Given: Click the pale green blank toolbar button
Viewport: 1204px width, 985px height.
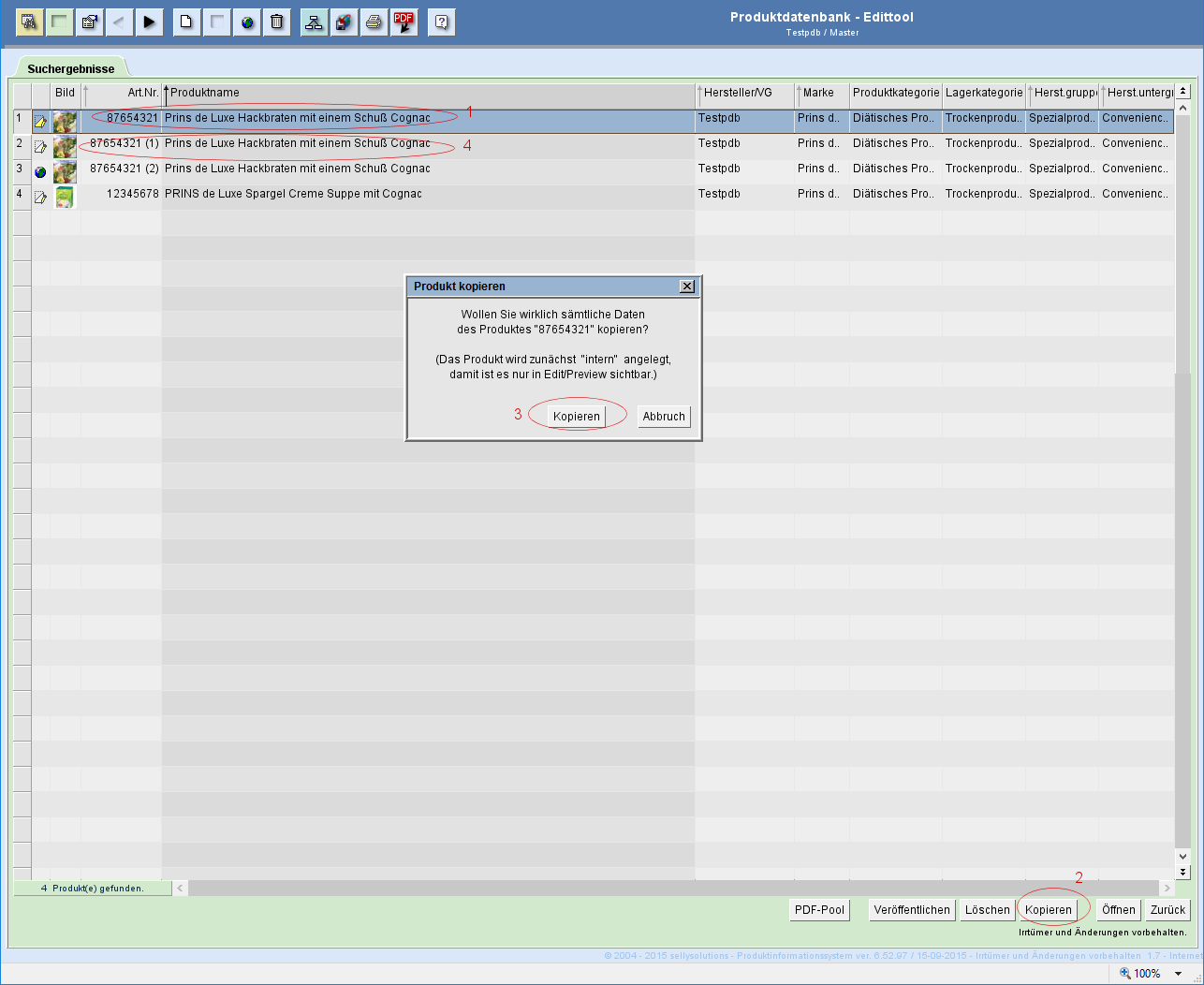Looking at the screenshot, I should point(60,22).
